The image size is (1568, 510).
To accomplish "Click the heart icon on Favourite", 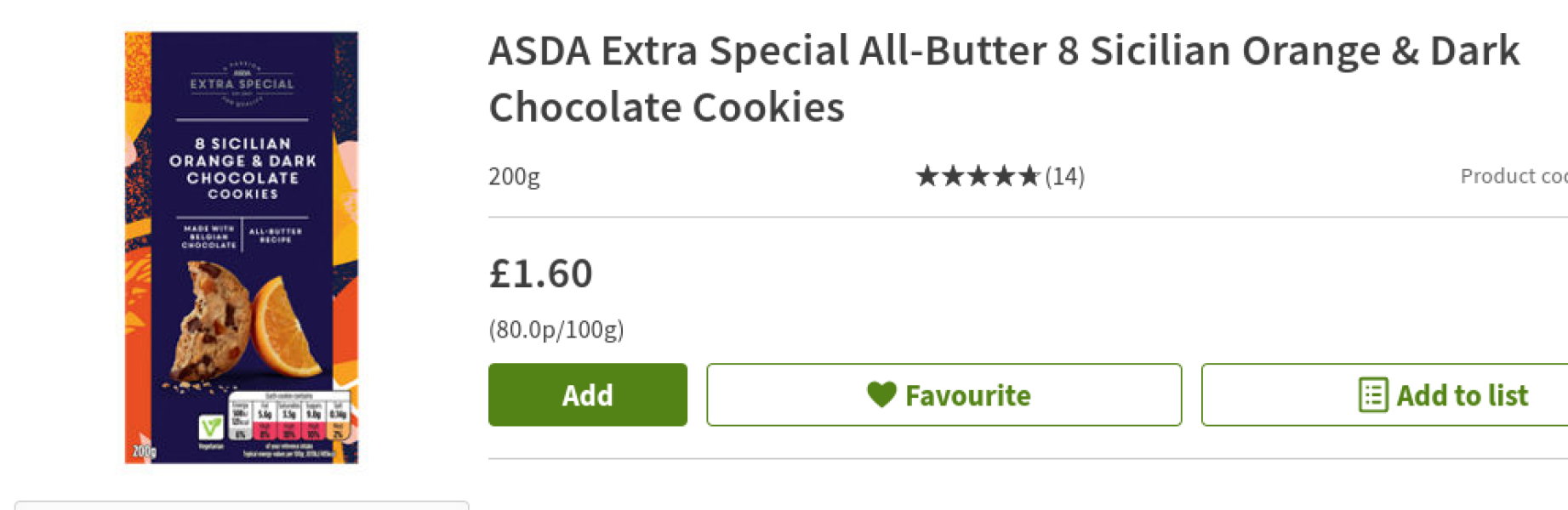I will (x=881, y=394).
